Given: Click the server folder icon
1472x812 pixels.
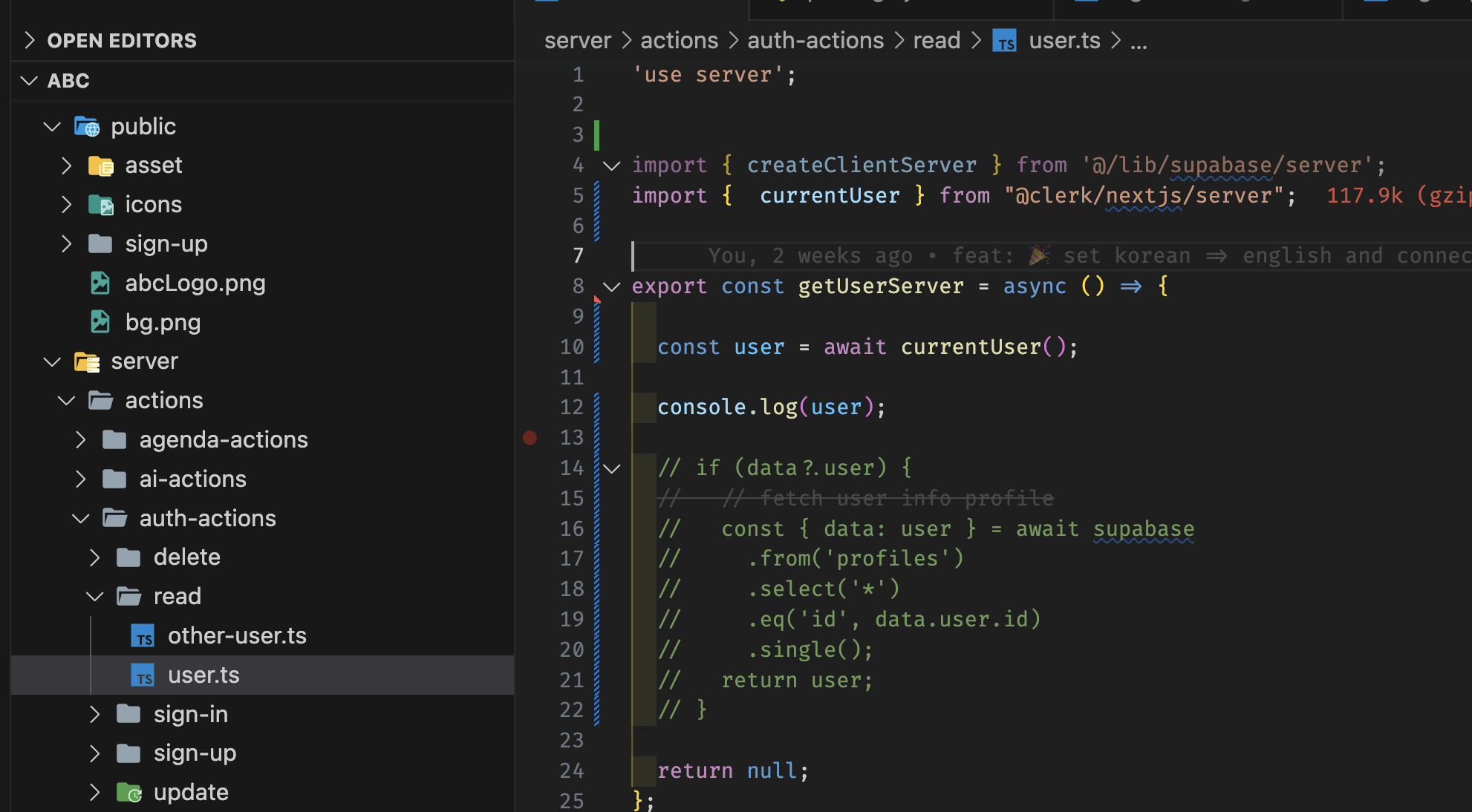Looking at the screenshot, I should tap(87, 361).
